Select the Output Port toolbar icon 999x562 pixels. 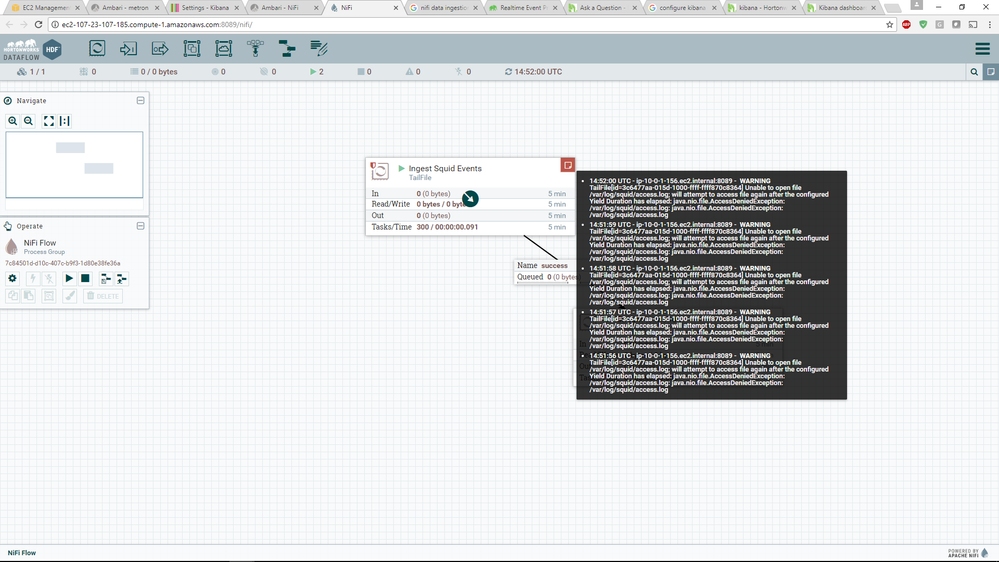coord(160,48)
